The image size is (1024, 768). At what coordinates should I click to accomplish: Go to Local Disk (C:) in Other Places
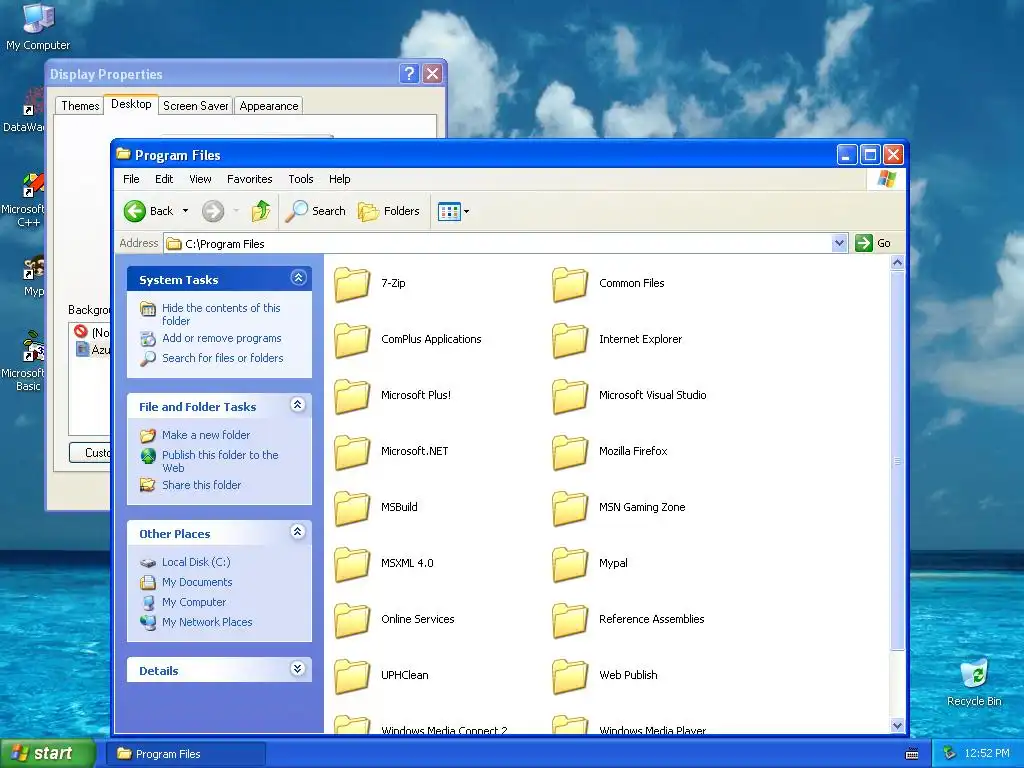tap(196, 562)
